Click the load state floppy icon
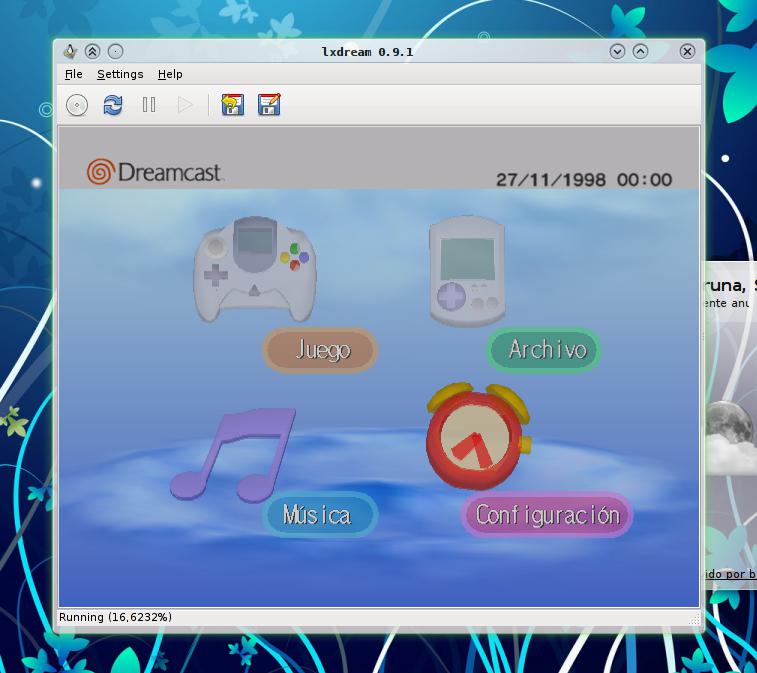This screenshot has height=673, width=757. 232,105
